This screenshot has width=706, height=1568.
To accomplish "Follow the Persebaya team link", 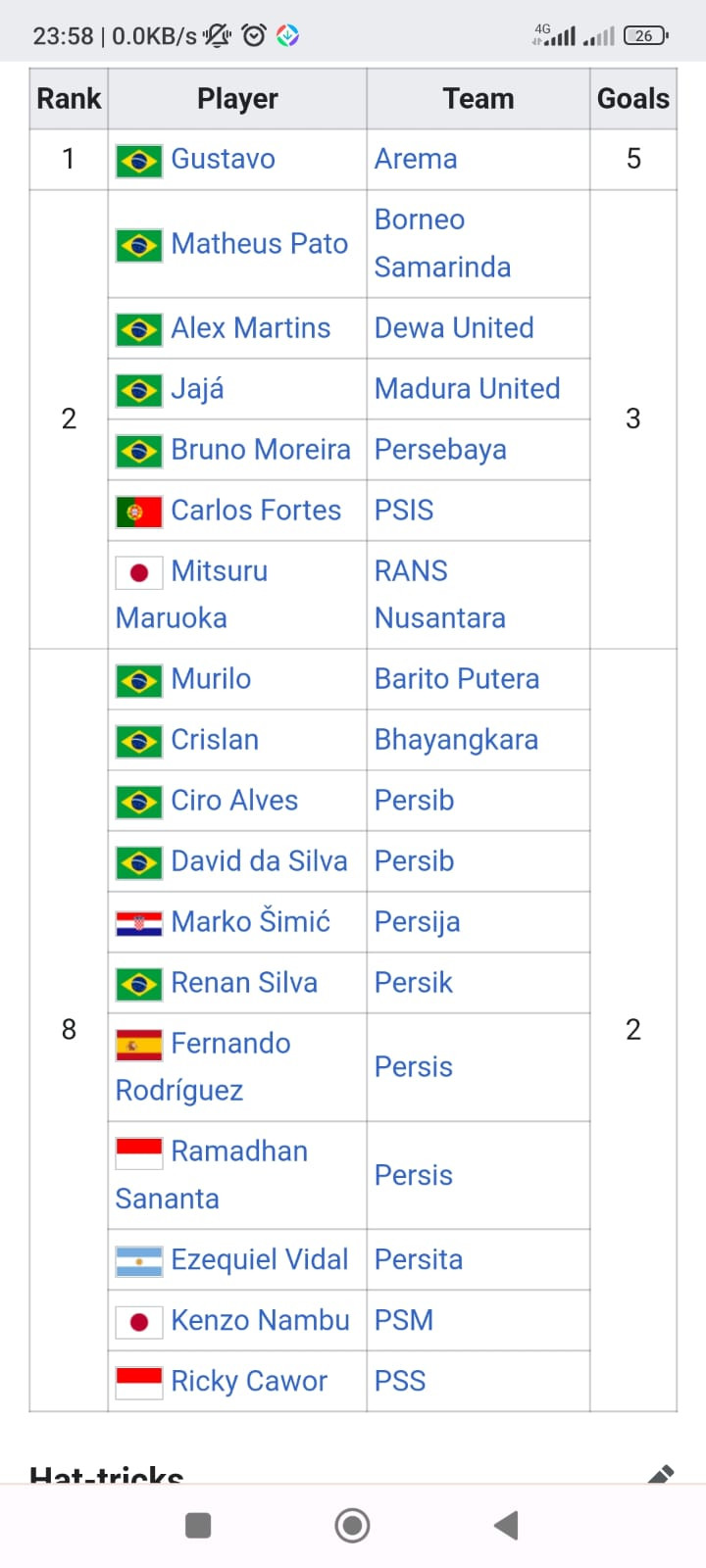I will (x=440, y=449).
